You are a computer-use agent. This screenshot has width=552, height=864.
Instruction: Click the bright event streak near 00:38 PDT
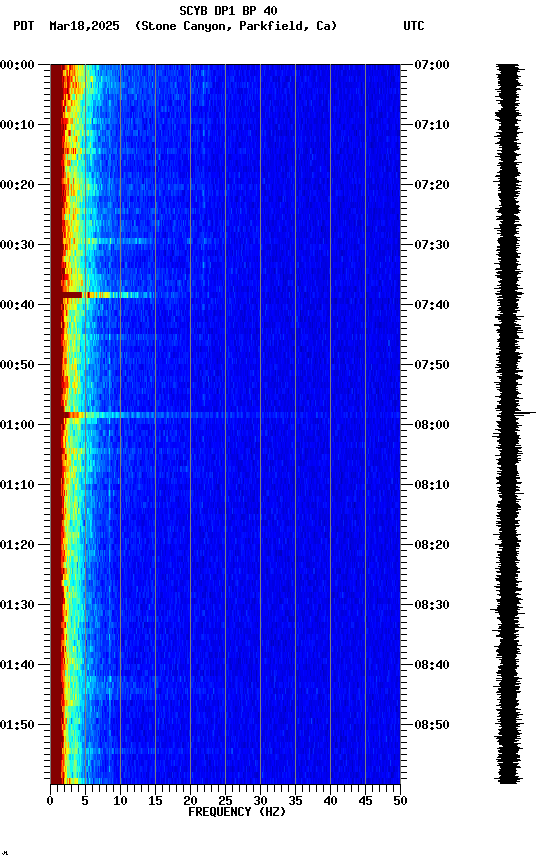110,295
